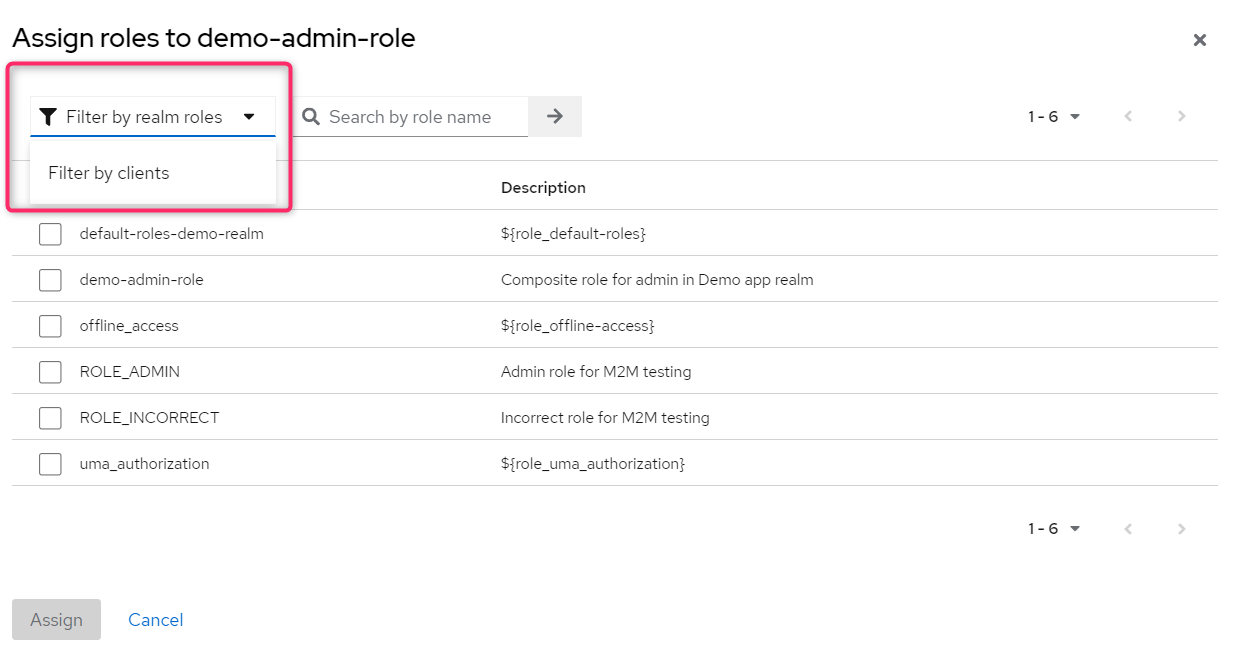
Task: Open the Filter by realm roles dropdown
Action: [x=153, y=117]
